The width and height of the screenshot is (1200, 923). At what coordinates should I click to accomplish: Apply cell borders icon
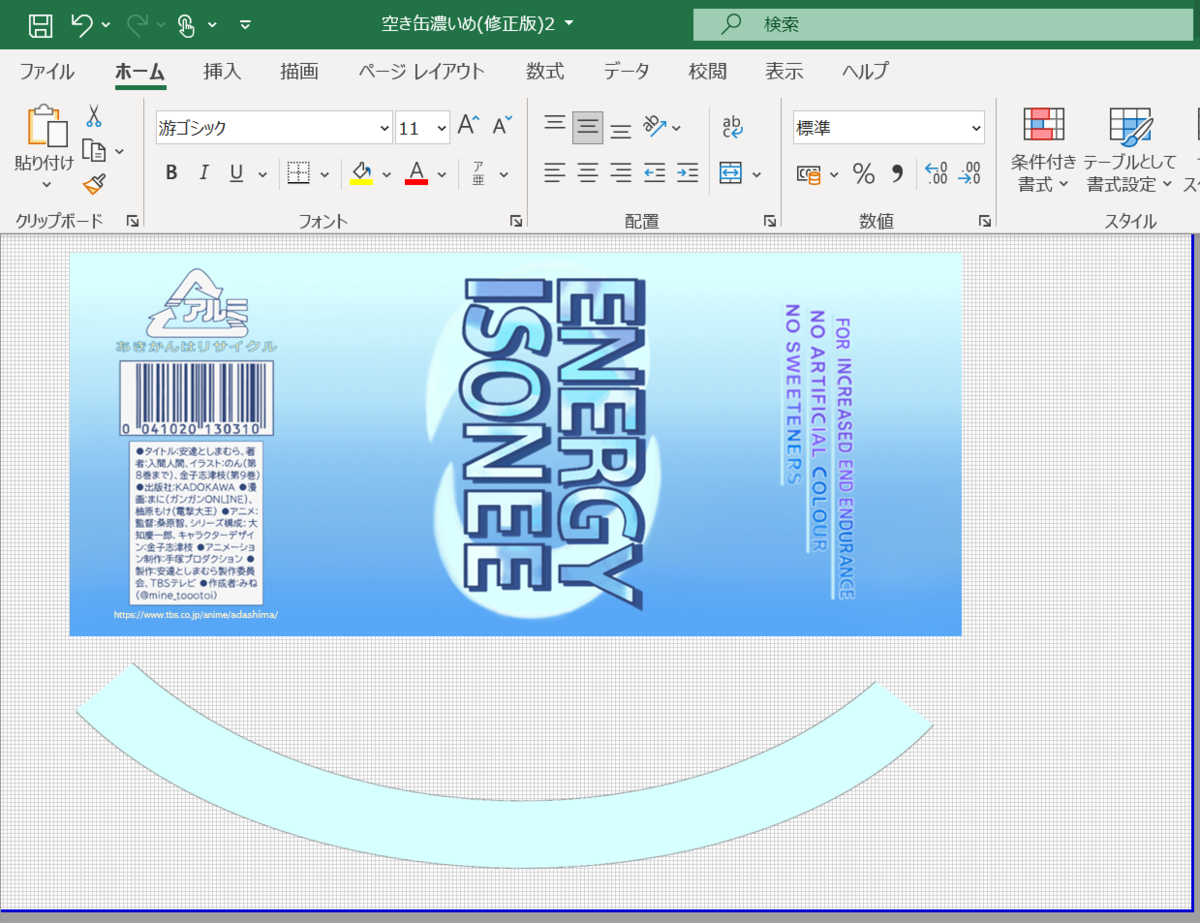298,173
